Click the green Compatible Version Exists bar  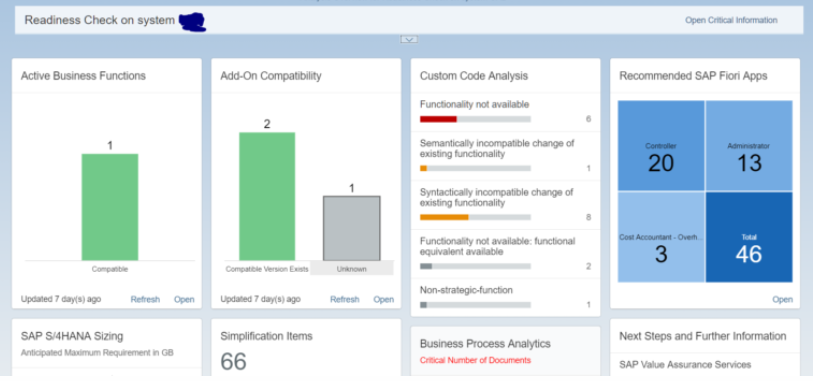[267, 196]
